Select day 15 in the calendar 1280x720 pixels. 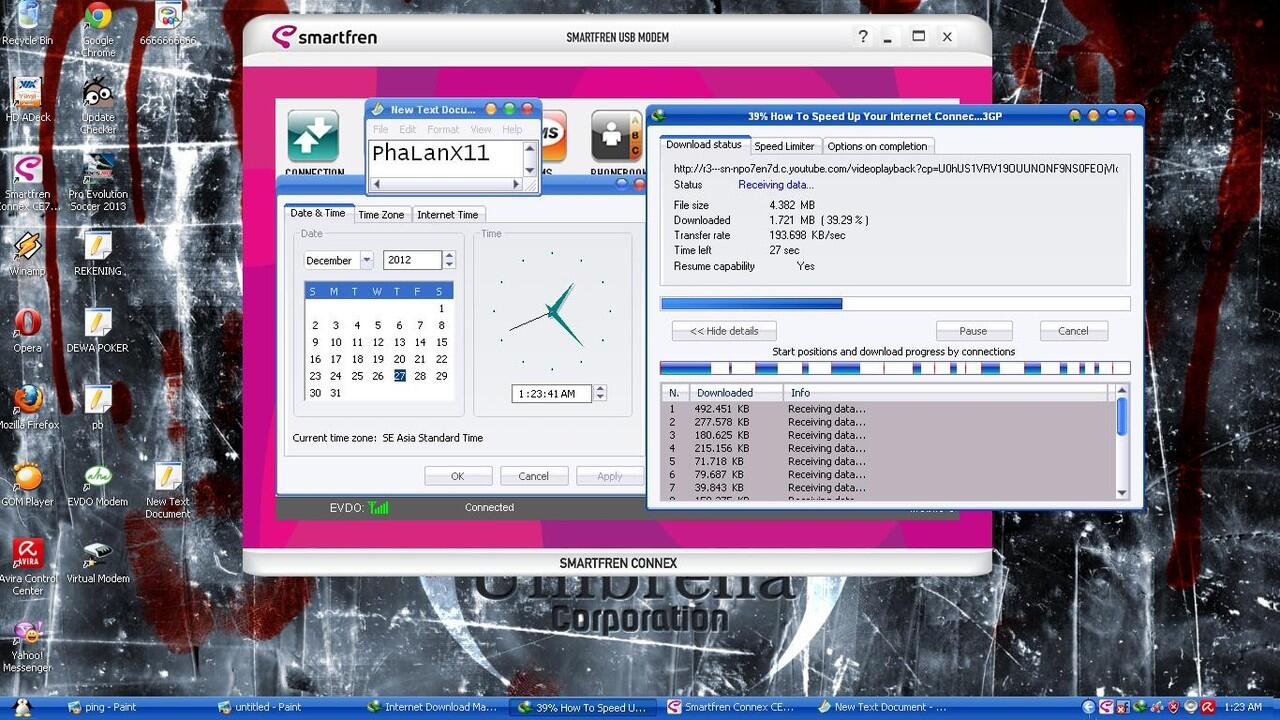(x=441, y=342)
